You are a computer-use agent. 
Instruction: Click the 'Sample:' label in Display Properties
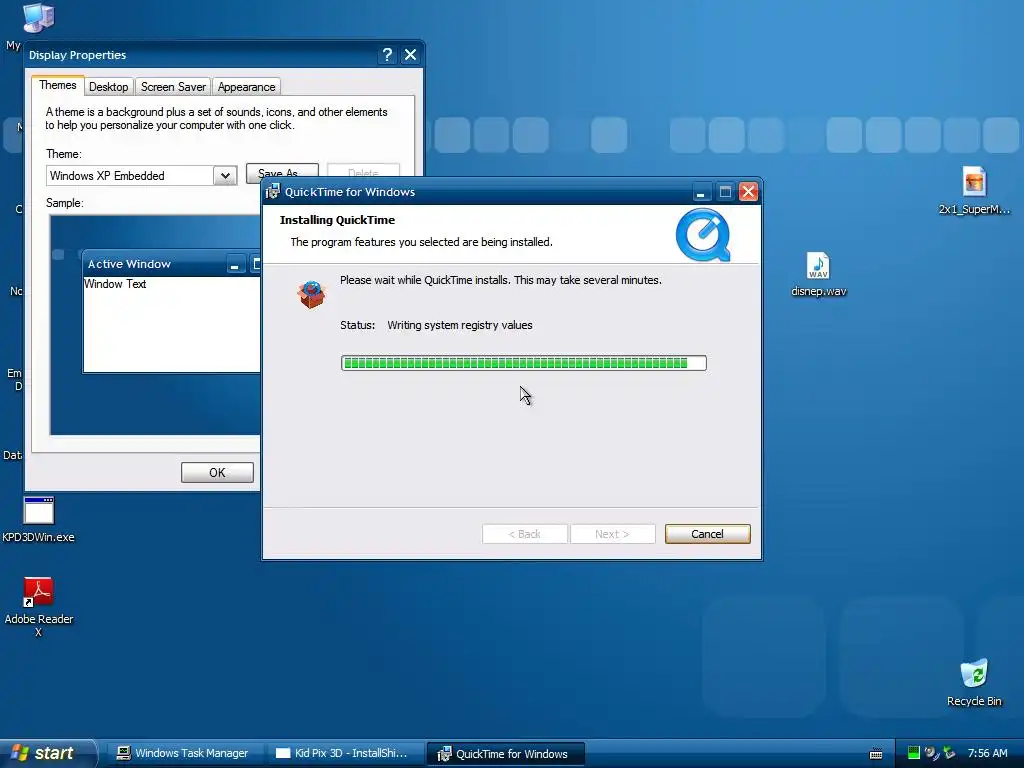point(65,203)
